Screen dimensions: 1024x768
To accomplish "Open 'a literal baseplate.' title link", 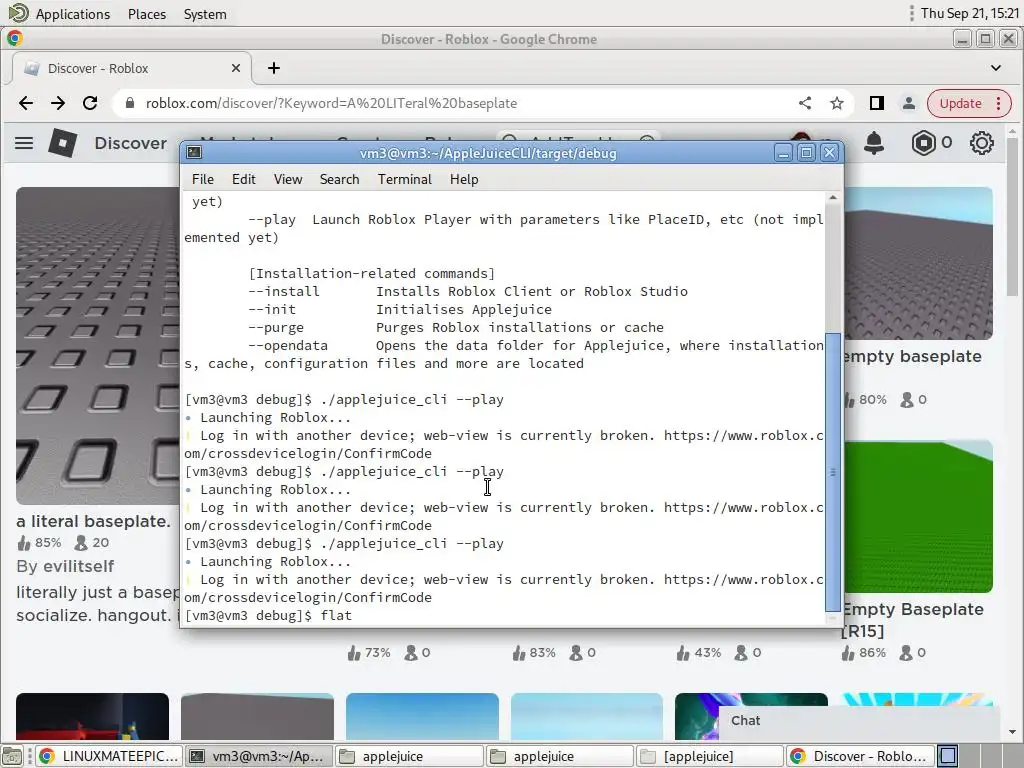I will tap(93, 521).
